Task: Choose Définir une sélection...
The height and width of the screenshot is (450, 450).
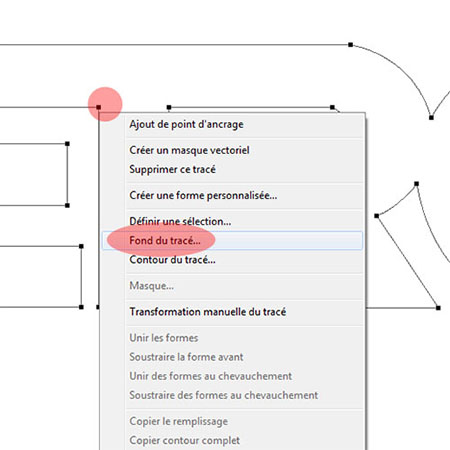Action: point(232,221)
